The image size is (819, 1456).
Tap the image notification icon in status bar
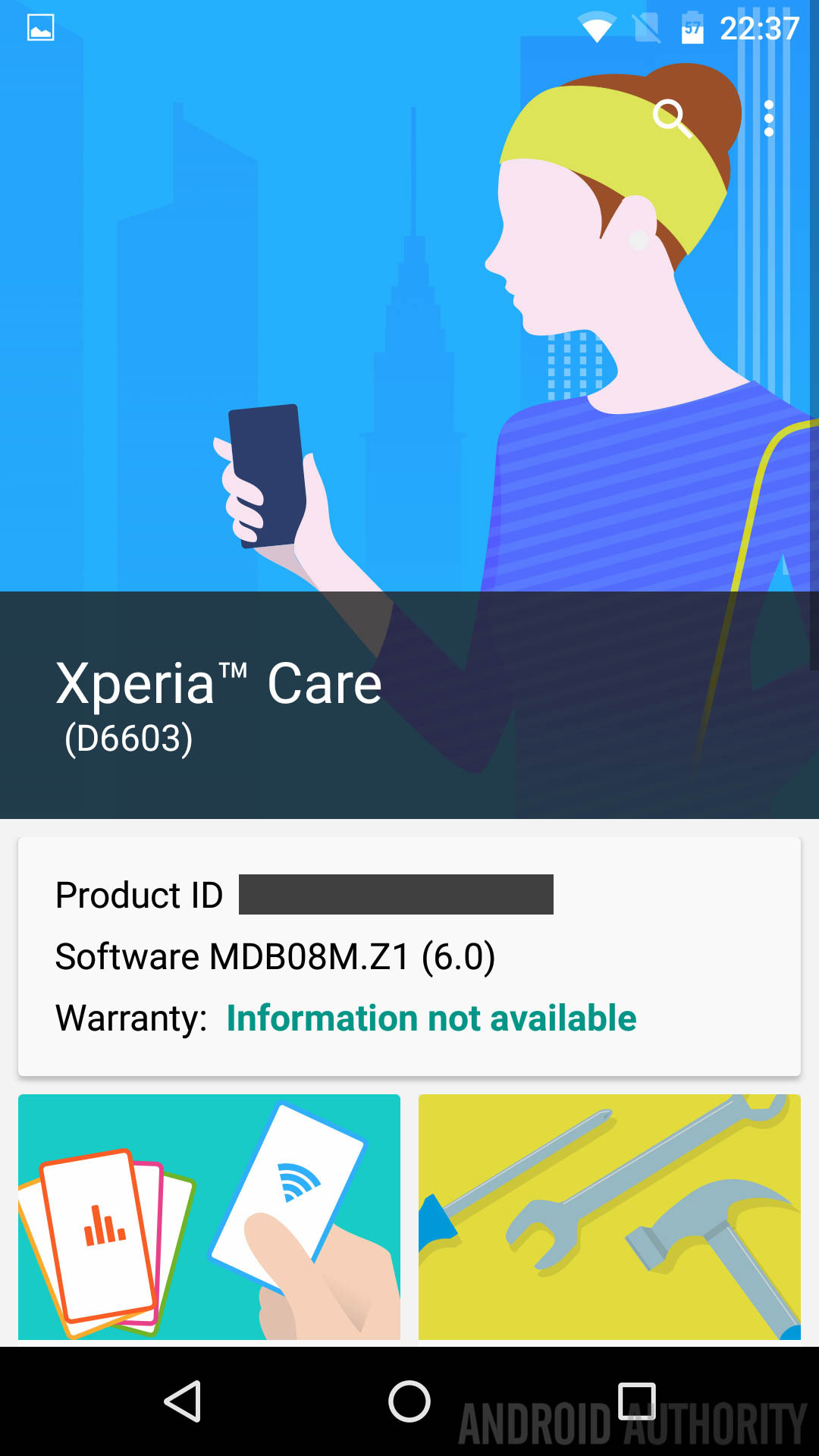point(40,28)
